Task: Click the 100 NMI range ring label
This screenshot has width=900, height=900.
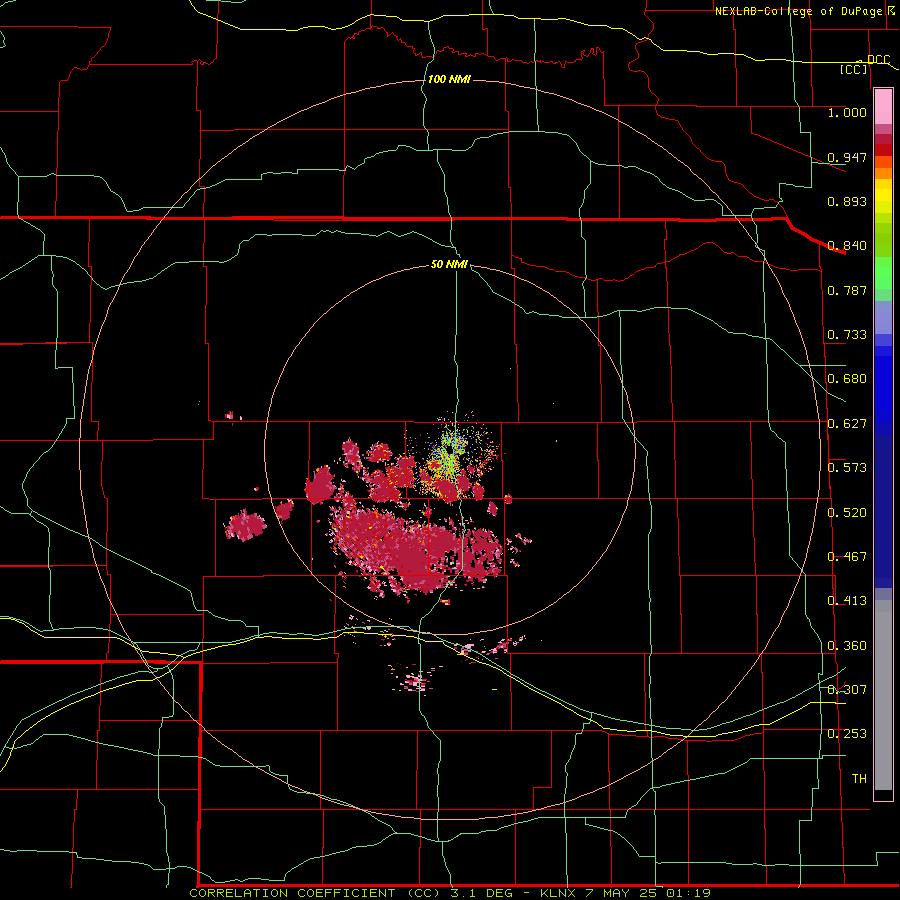Action: tap(449, 79)
